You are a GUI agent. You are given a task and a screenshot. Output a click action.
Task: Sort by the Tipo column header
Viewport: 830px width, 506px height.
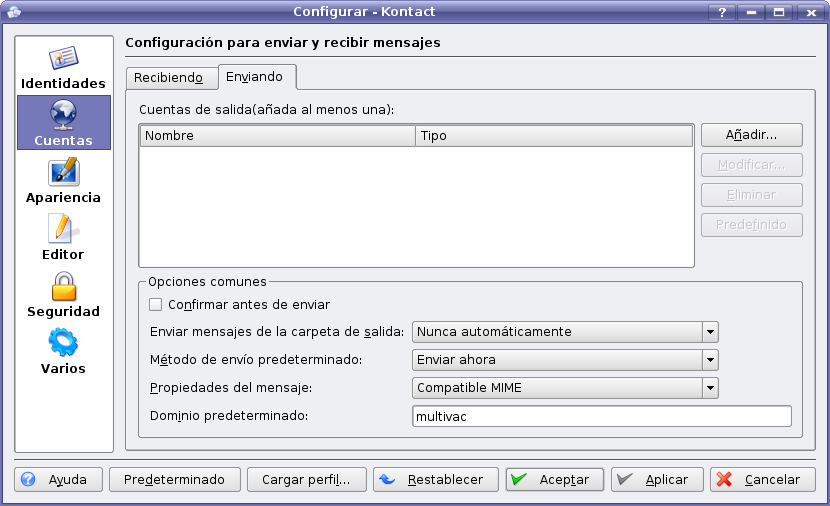pyautogui.click(x=554, y=136)
